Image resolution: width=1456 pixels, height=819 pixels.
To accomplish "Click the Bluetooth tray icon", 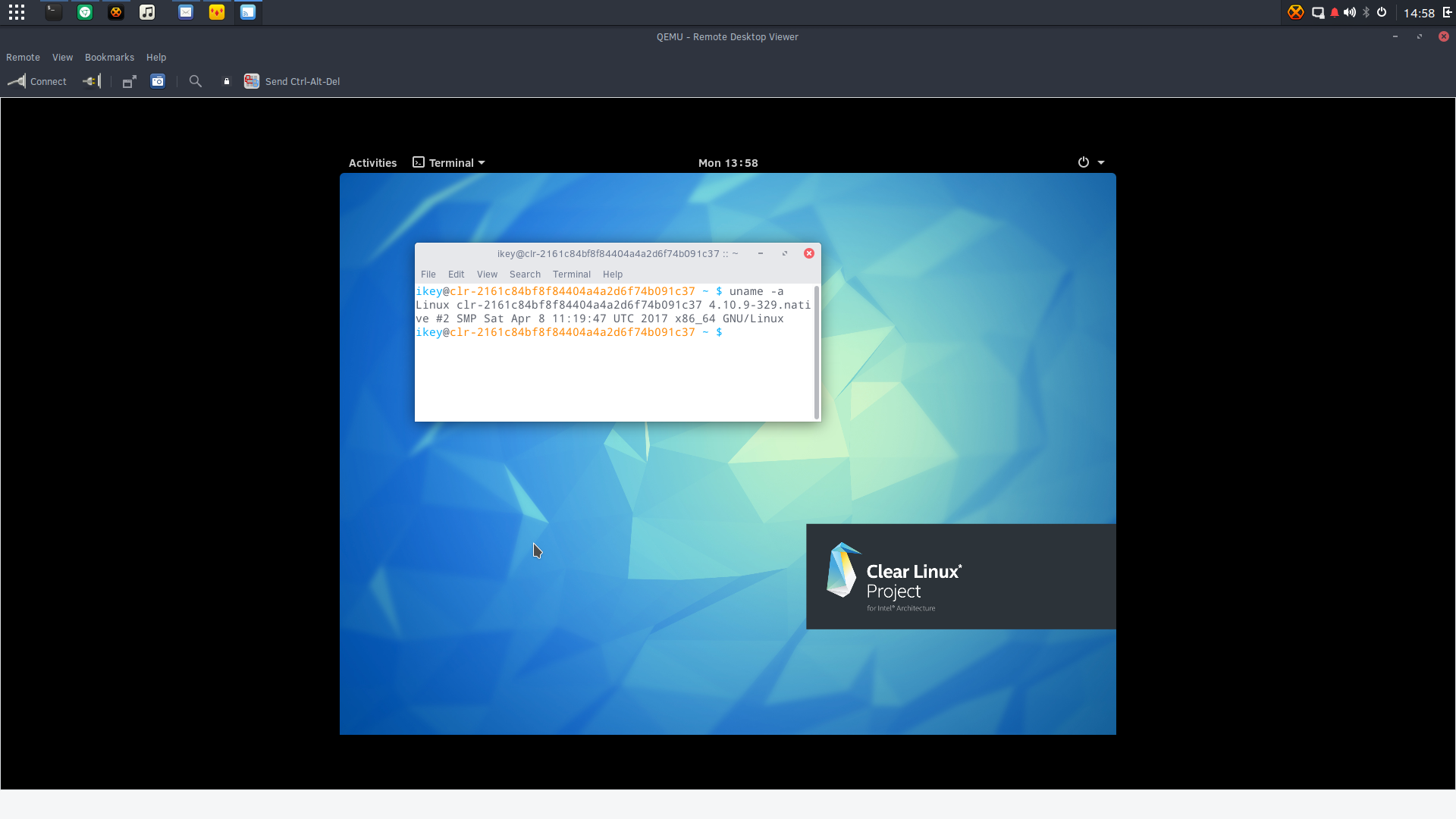I will point(1367,12).
